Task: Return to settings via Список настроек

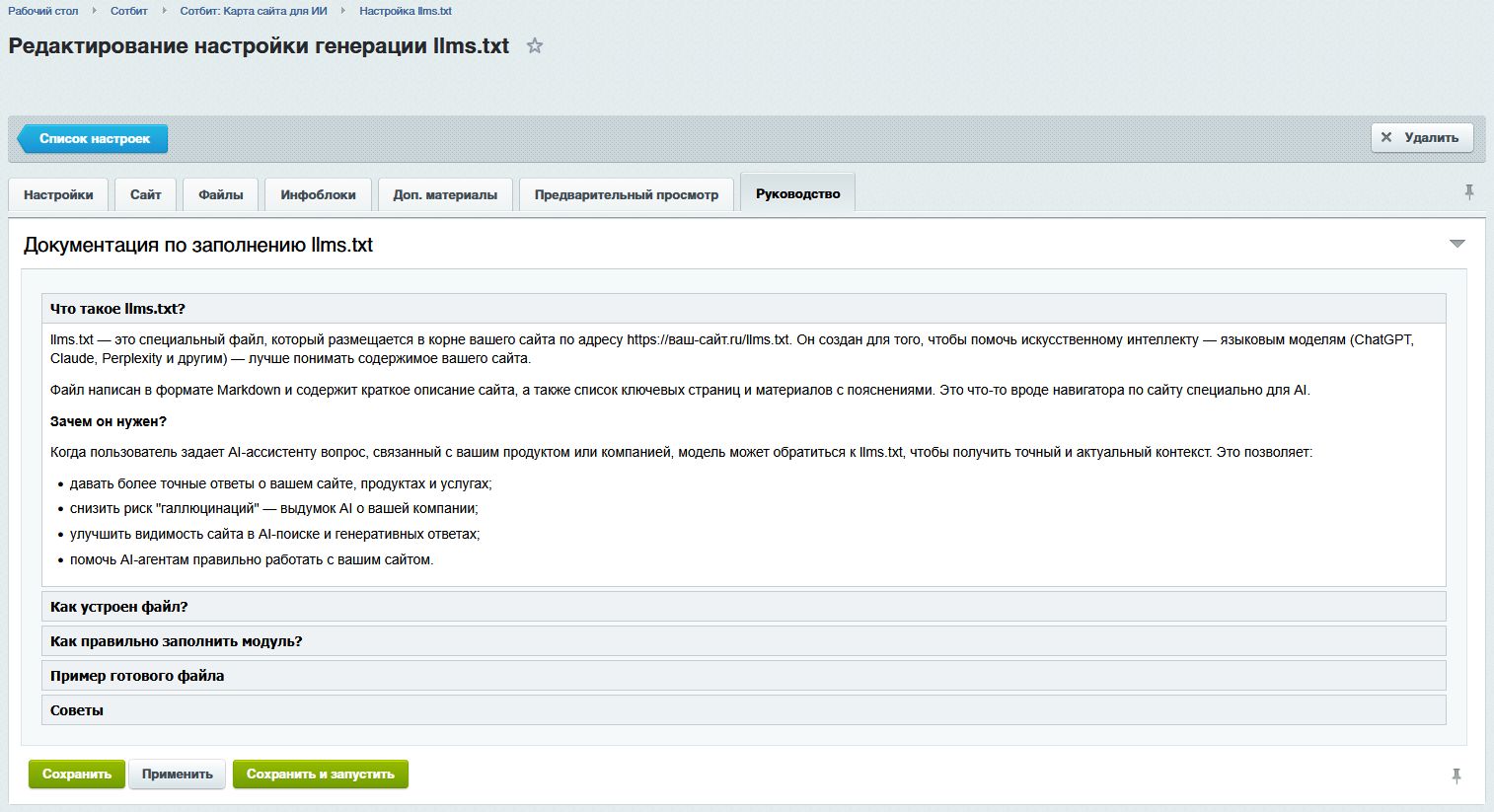Action: pos(94,138)
